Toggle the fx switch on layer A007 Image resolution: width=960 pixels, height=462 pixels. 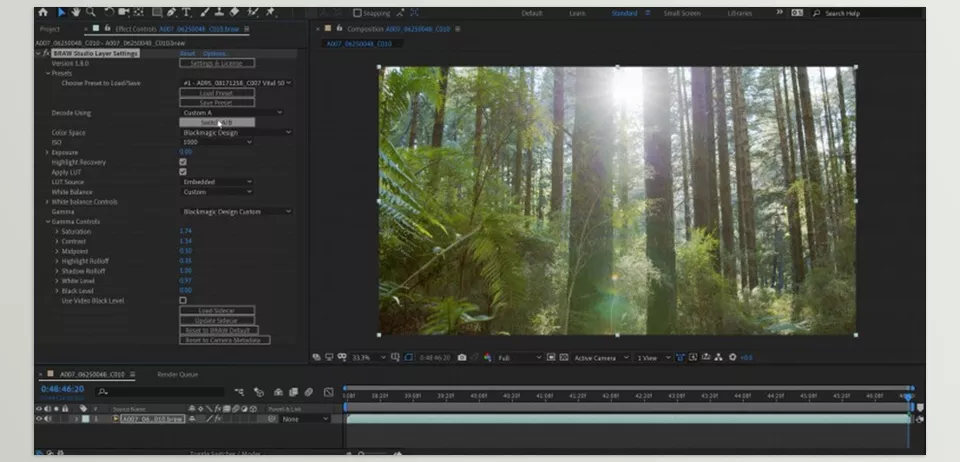tap(217, 419)
